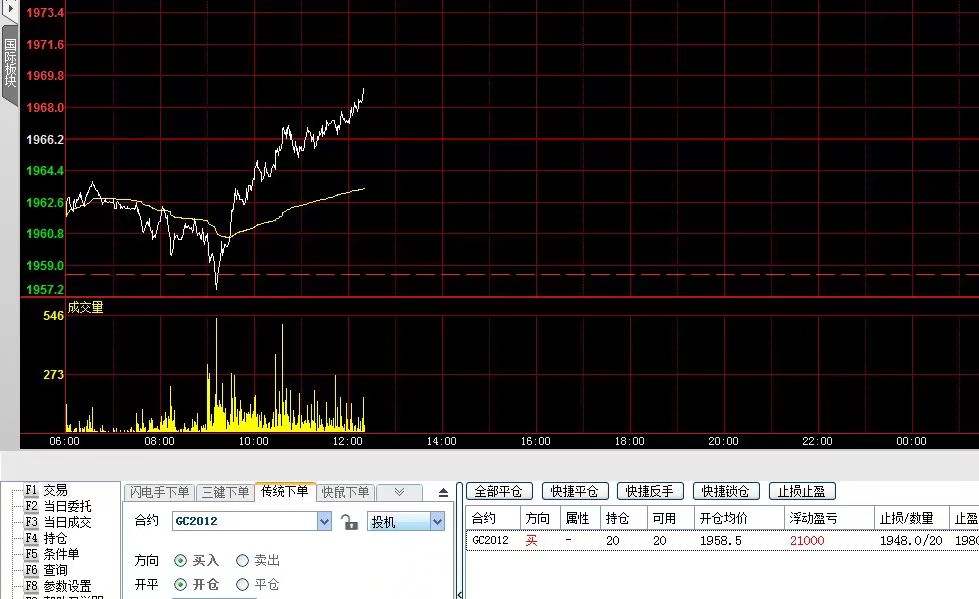Sort positions by 方向 column header
Screen dimensions: 979x599
(x=538, y=518)
